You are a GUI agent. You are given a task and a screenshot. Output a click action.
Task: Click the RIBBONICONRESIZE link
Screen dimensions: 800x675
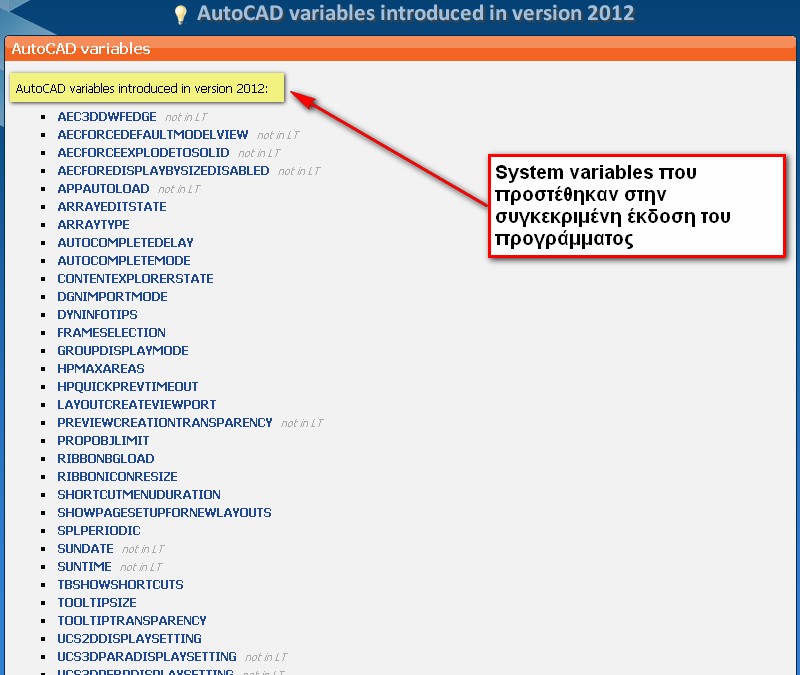[x=117, y=477]
